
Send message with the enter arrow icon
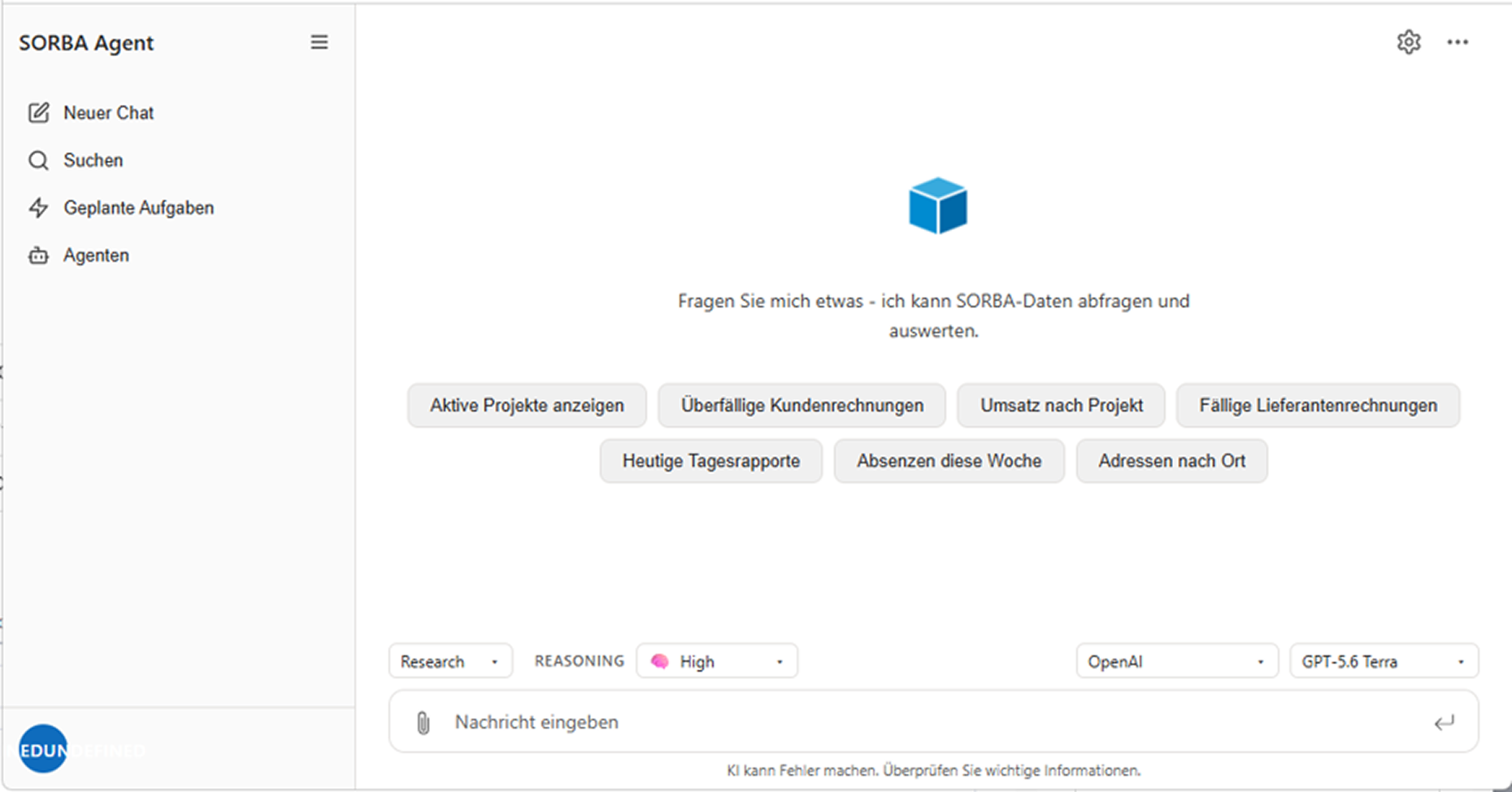coord(1444,722)
